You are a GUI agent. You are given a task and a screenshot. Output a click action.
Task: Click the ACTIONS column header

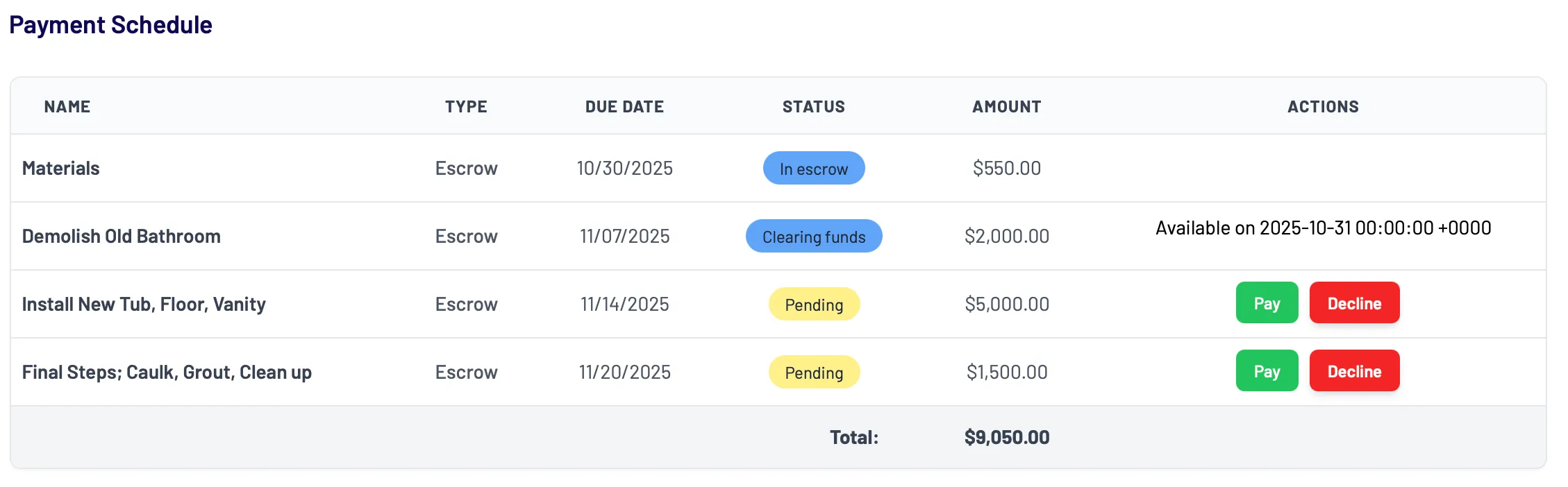tap(1322, 106)
